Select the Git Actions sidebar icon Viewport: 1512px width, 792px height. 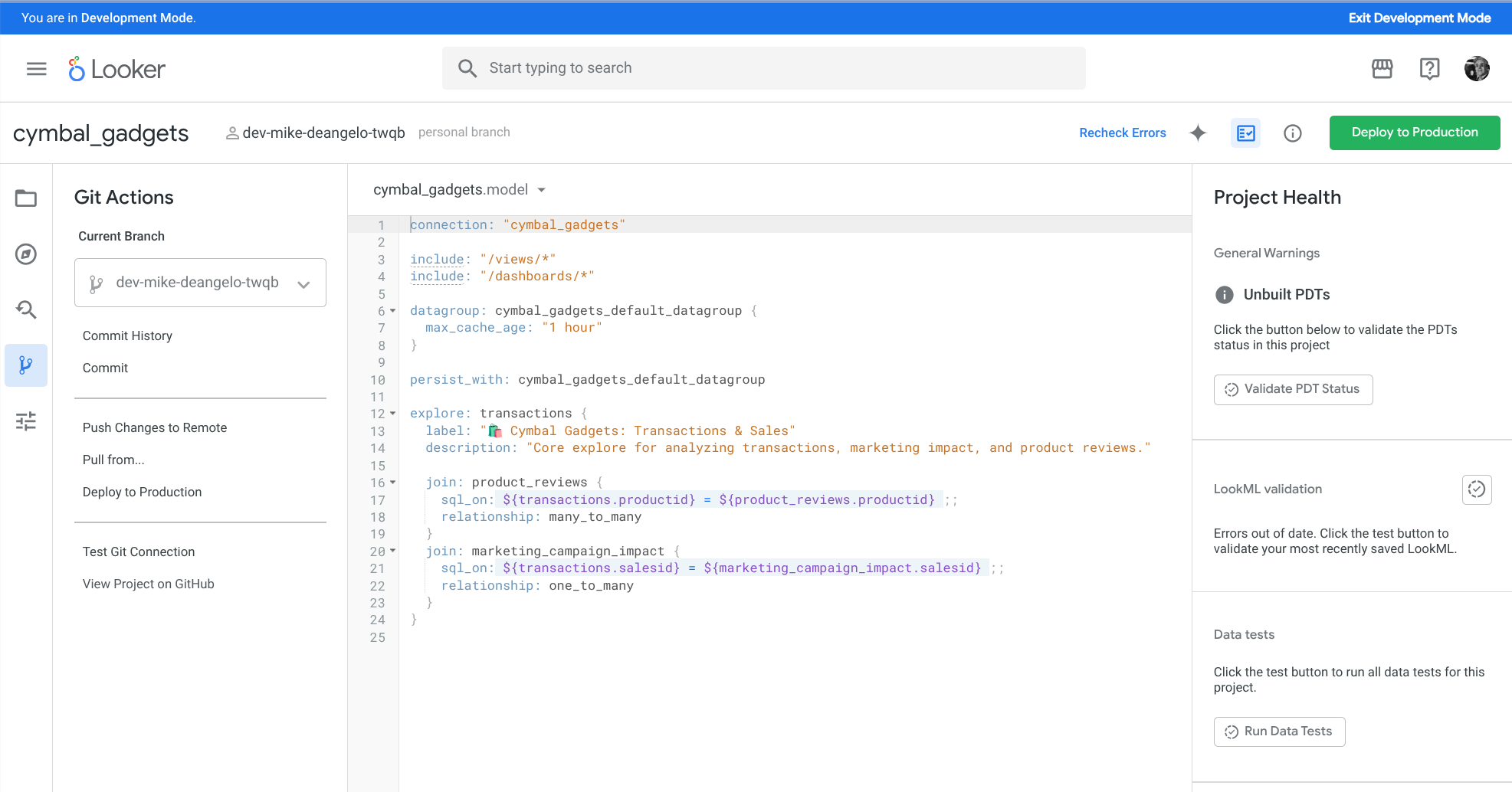click(x=25, y=365)
